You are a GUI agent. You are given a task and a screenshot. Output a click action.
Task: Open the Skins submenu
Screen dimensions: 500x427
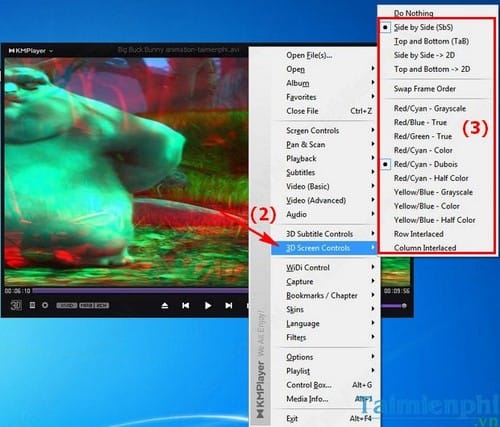[324, 310]
